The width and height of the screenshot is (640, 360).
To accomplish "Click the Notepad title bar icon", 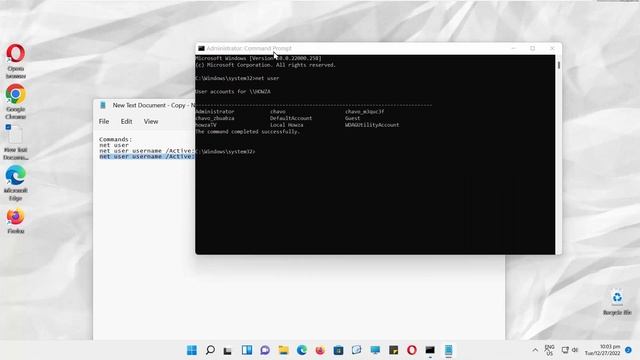I will click(103, 105).
